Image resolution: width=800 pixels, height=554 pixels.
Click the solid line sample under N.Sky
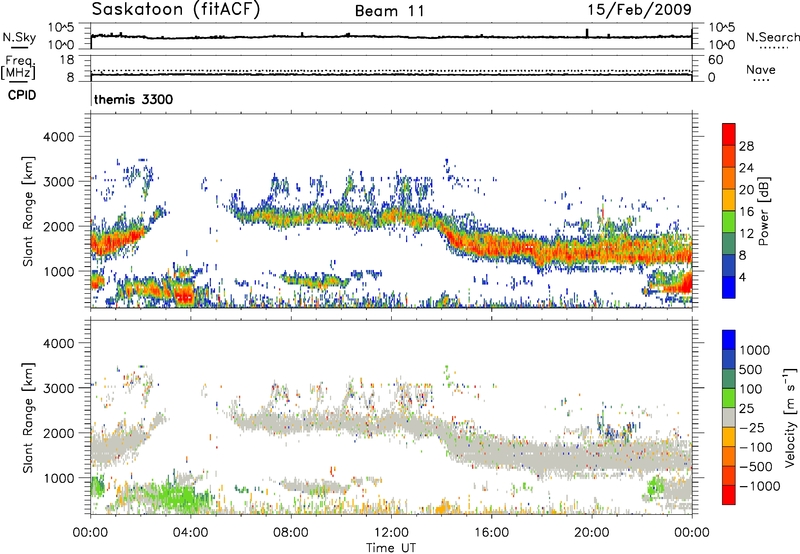coord(19,47)
